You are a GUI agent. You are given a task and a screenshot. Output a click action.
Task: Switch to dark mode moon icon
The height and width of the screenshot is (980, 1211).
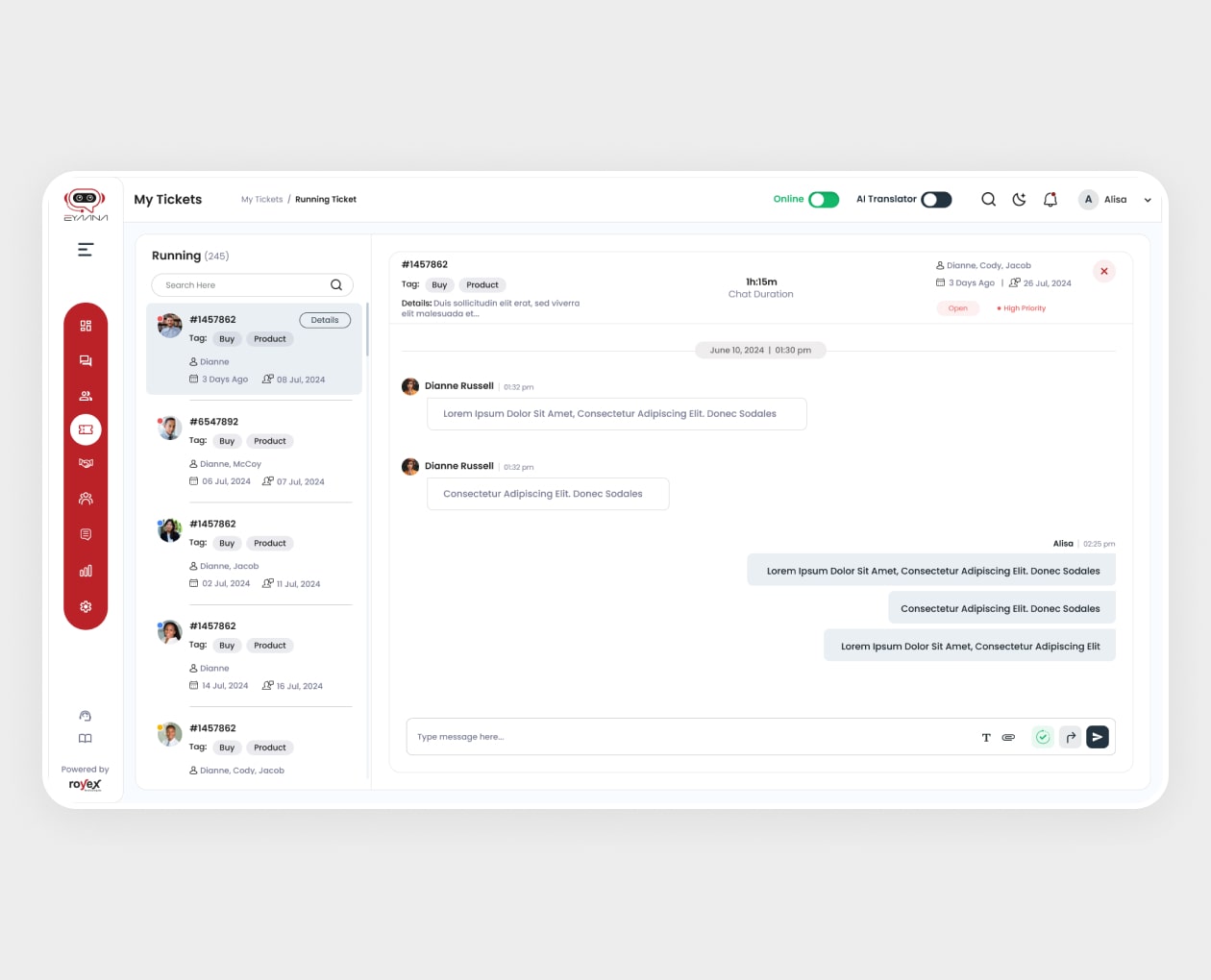pos(1019,200)
